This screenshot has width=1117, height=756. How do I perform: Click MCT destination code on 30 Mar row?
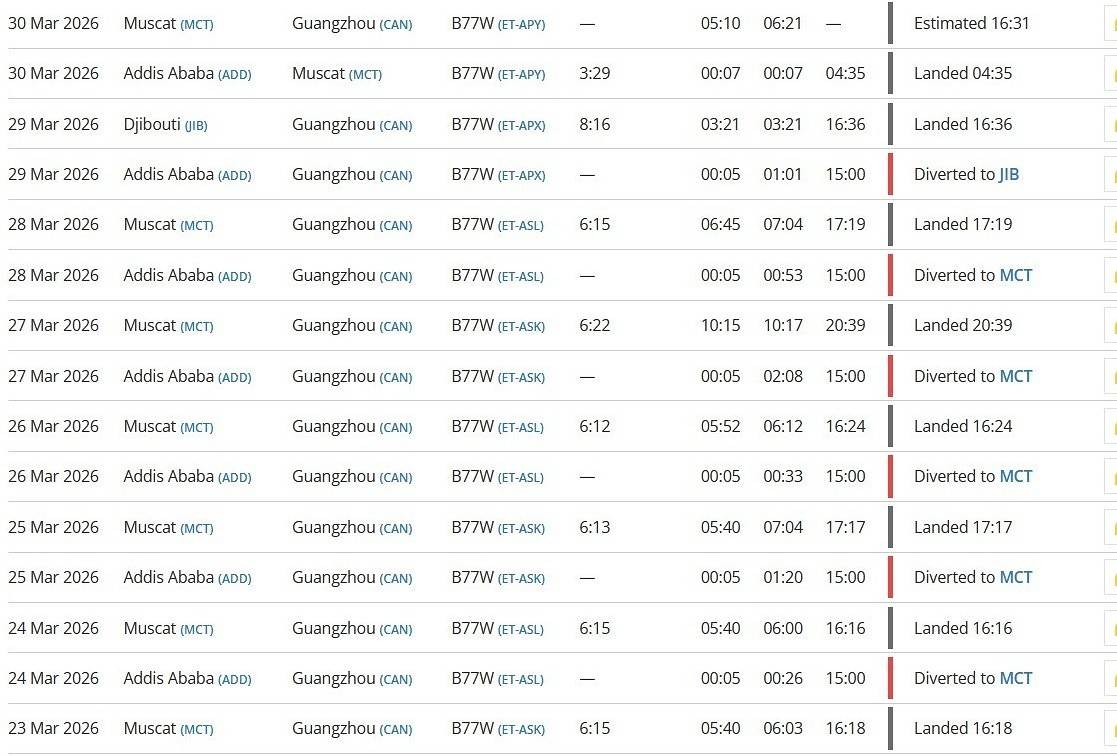pos(365,75)
